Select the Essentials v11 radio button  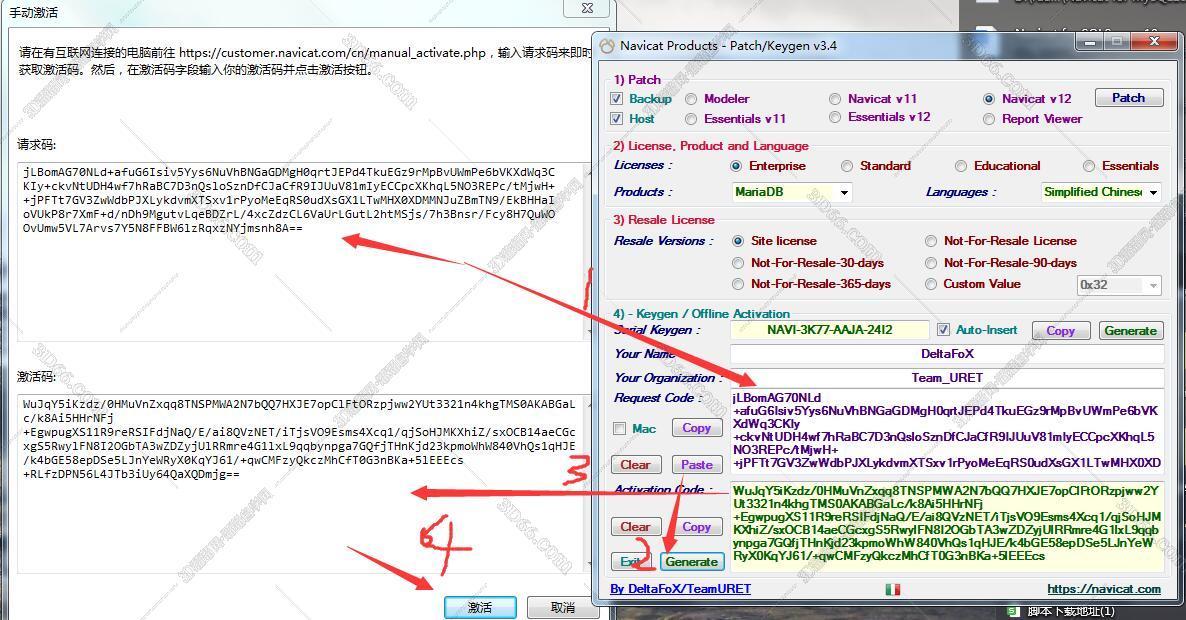click(x=691, y=119)
